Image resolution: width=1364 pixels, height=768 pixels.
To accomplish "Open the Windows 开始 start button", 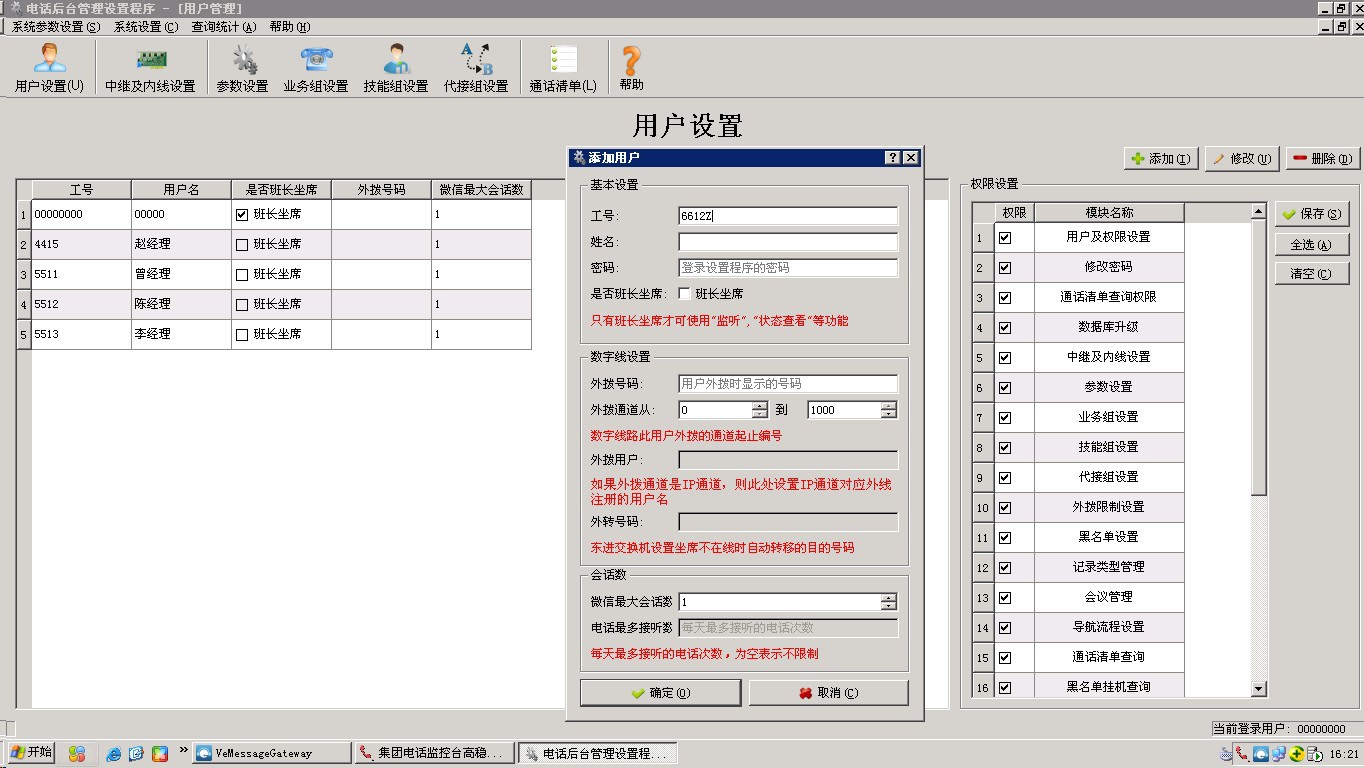I will click(30, 753).
